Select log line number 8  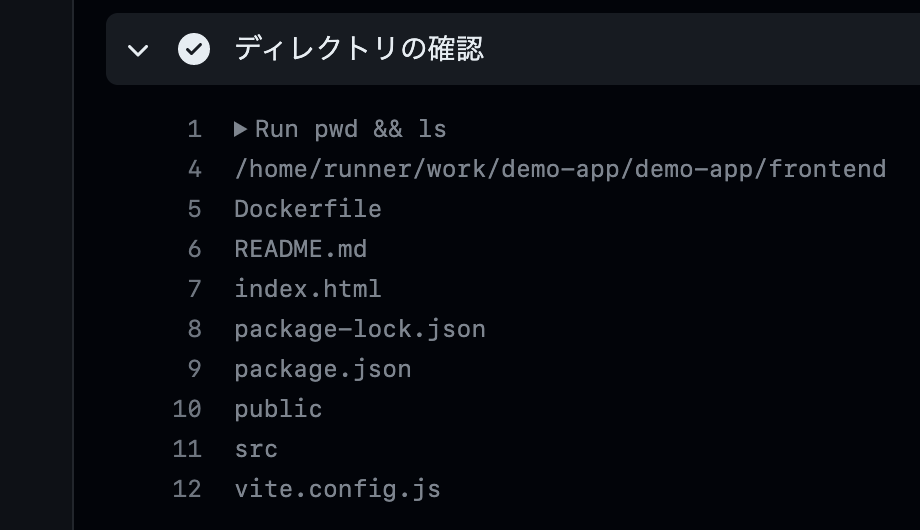pos(194,329)
